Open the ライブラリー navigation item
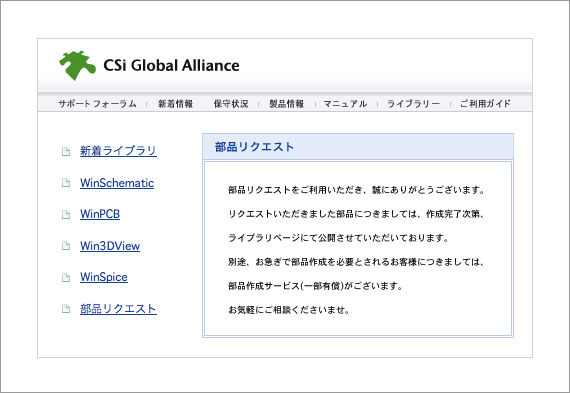 413,104
